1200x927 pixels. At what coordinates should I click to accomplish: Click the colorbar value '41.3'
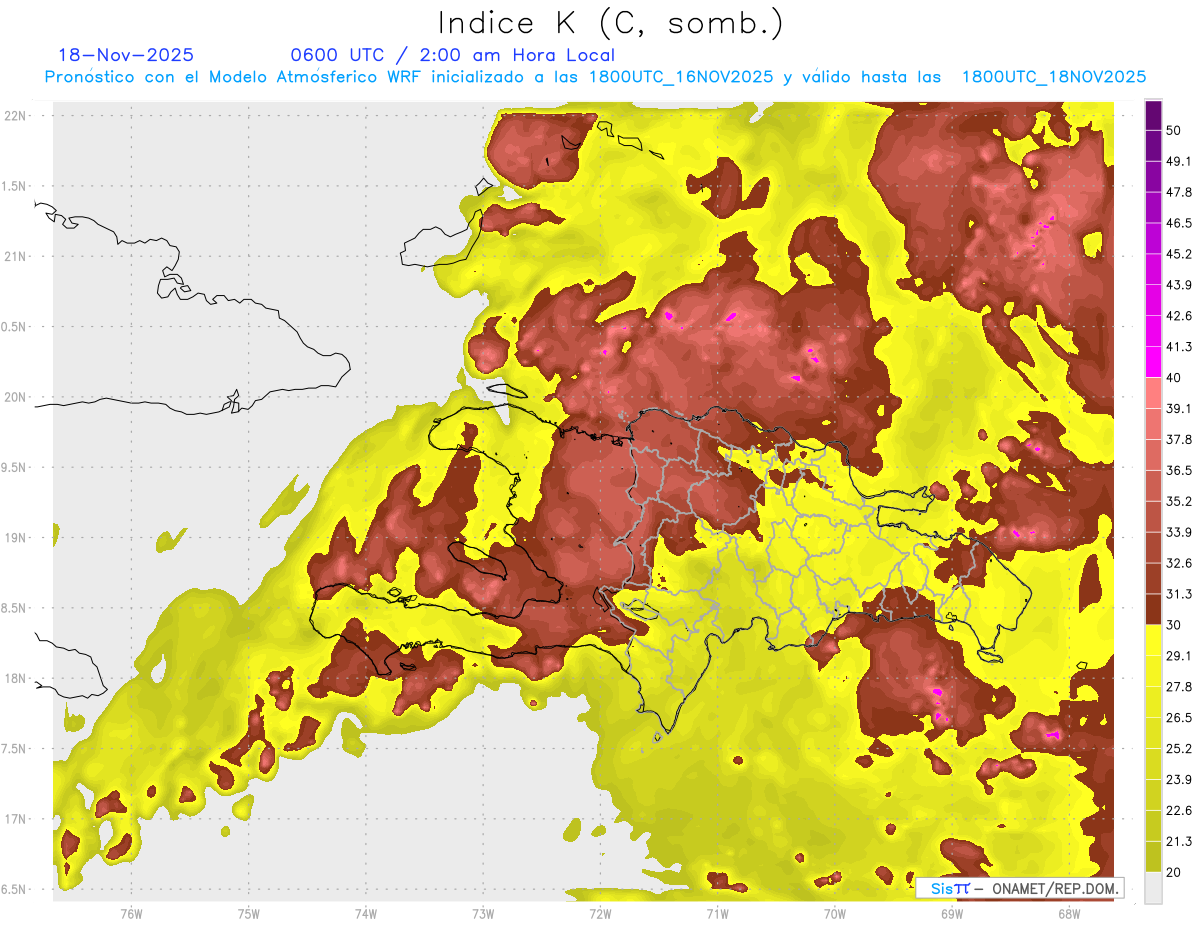1179,347
